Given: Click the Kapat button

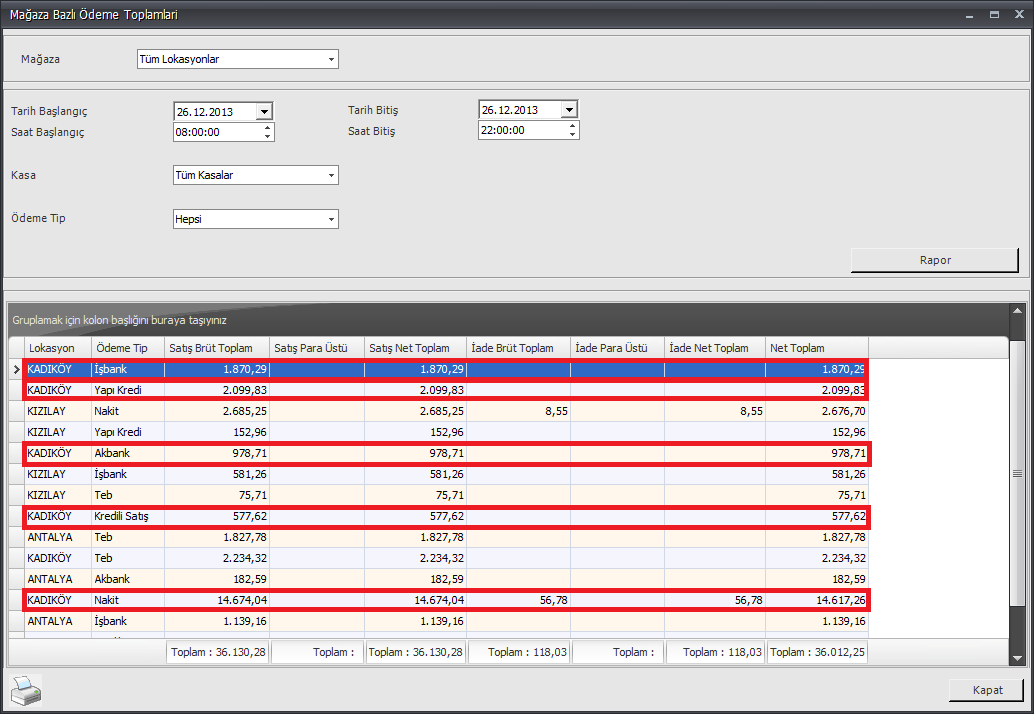Looking at the screenshot, I should pyautogui.click(x=987, y=690).
